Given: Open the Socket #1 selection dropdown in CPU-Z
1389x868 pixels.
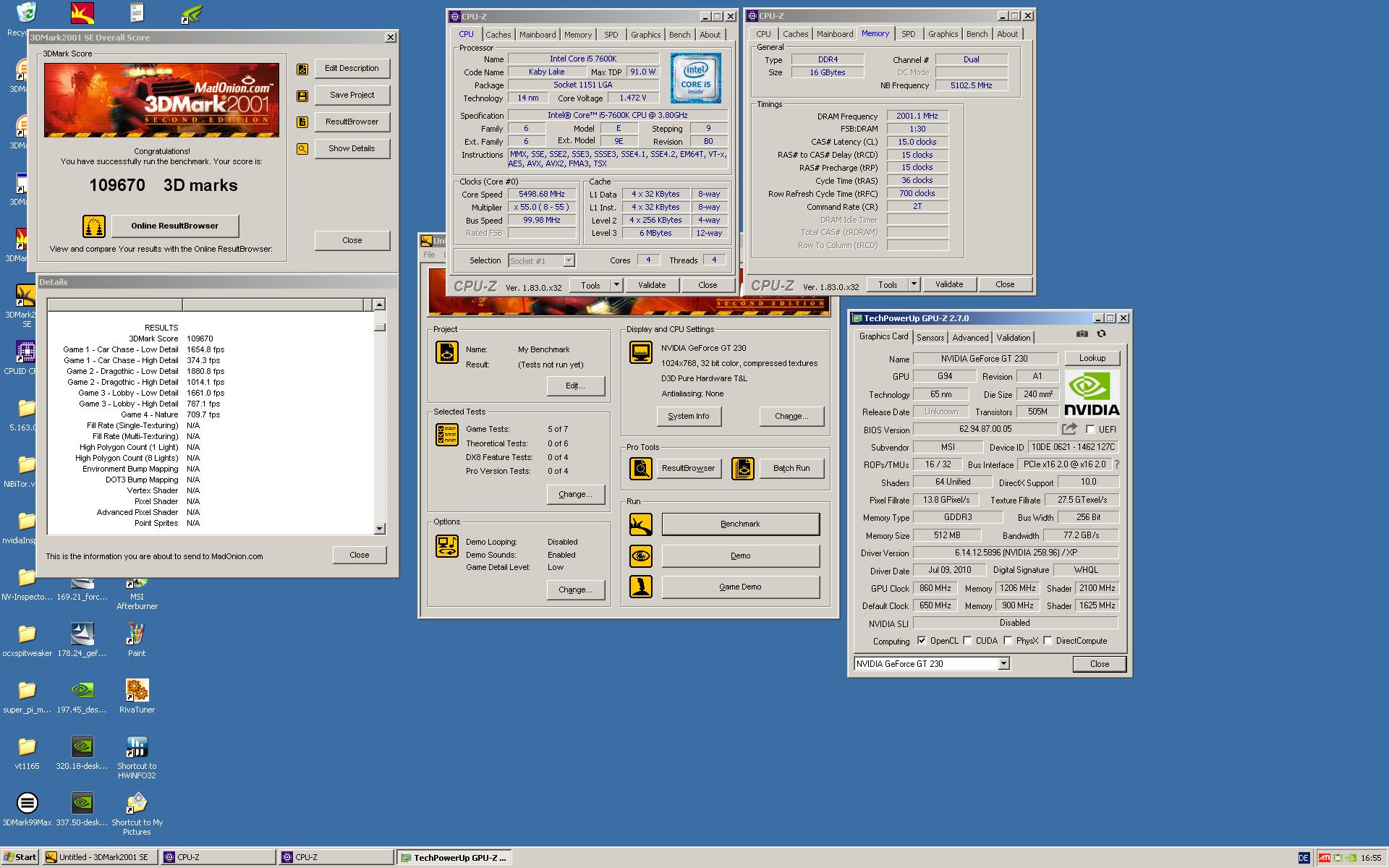Looking at the screenshot, I should click(569, 261).
